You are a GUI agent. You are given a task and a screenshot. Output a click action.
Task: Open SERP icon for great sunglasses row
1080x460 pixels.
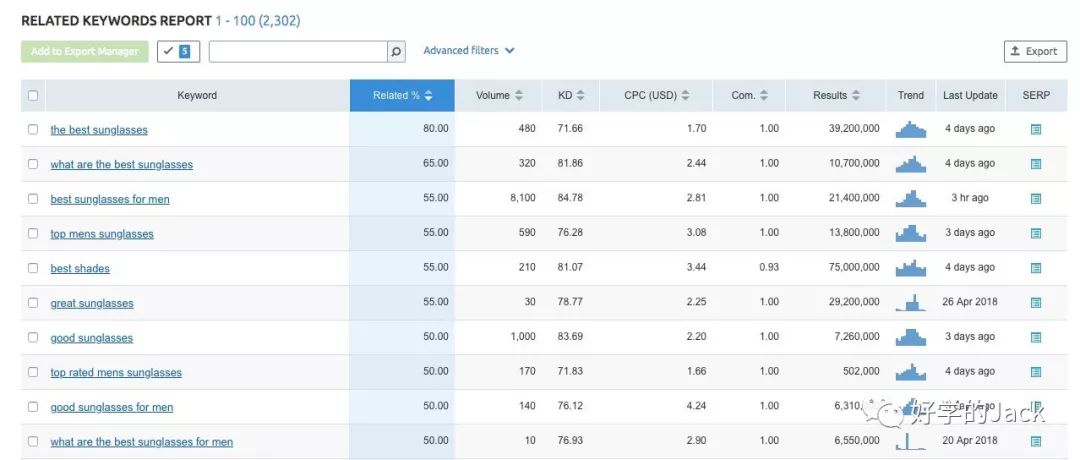pyautogui.click(x=1036, y=303)
